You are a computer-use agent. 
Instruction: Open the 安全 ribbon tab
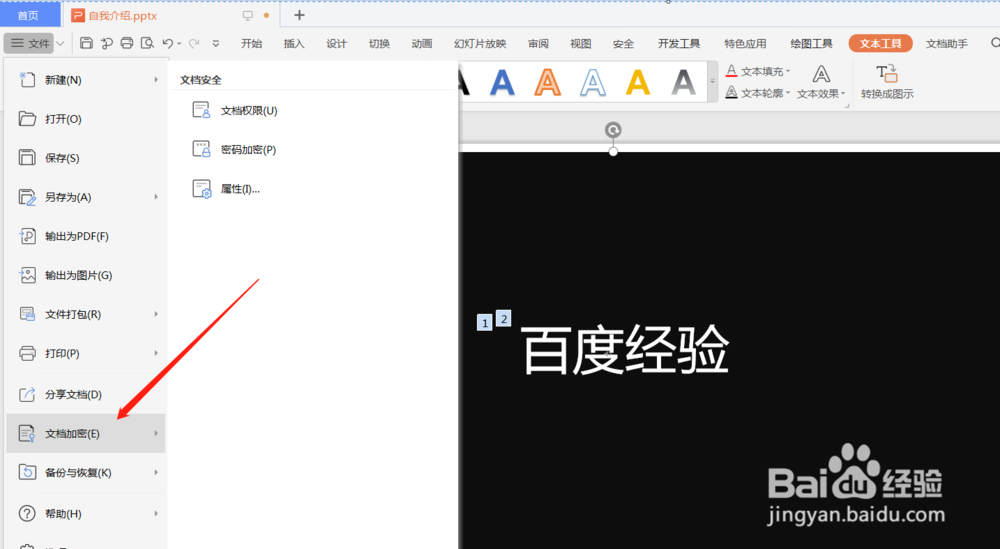coord(623,43)
